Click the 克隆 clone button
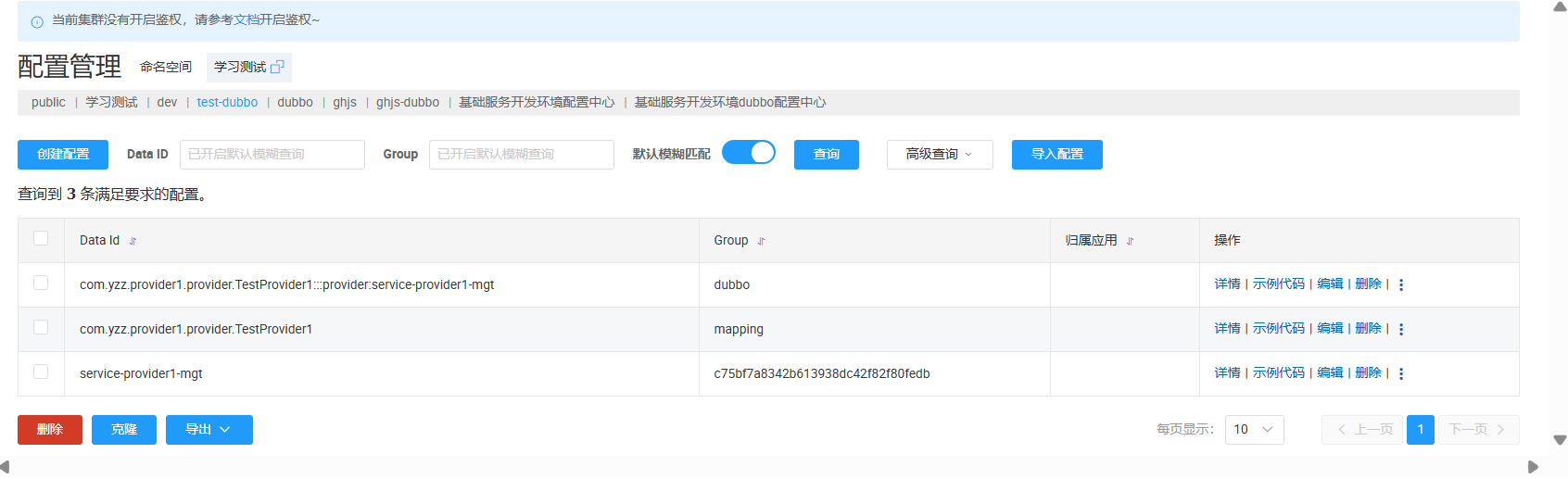The width and height of the screenshot is (1568, 479). [124, 430]
